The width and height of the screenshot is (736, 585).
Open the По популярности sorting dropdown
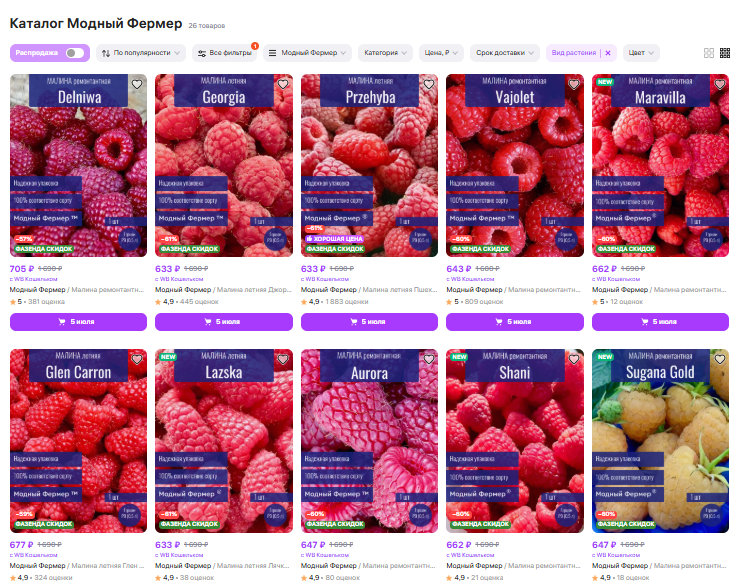point(141,53)
